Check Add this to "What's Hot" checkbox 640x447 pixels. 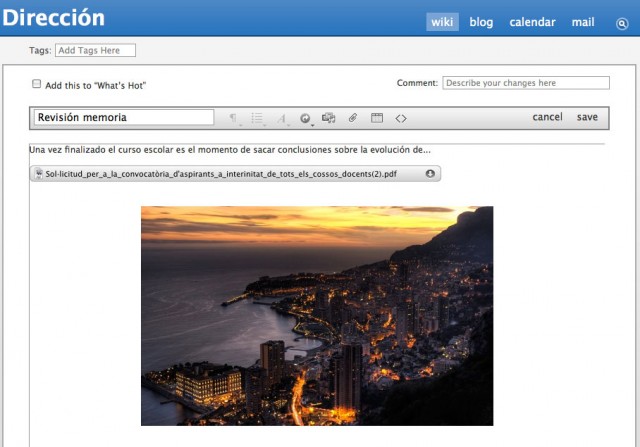point(37,84)
